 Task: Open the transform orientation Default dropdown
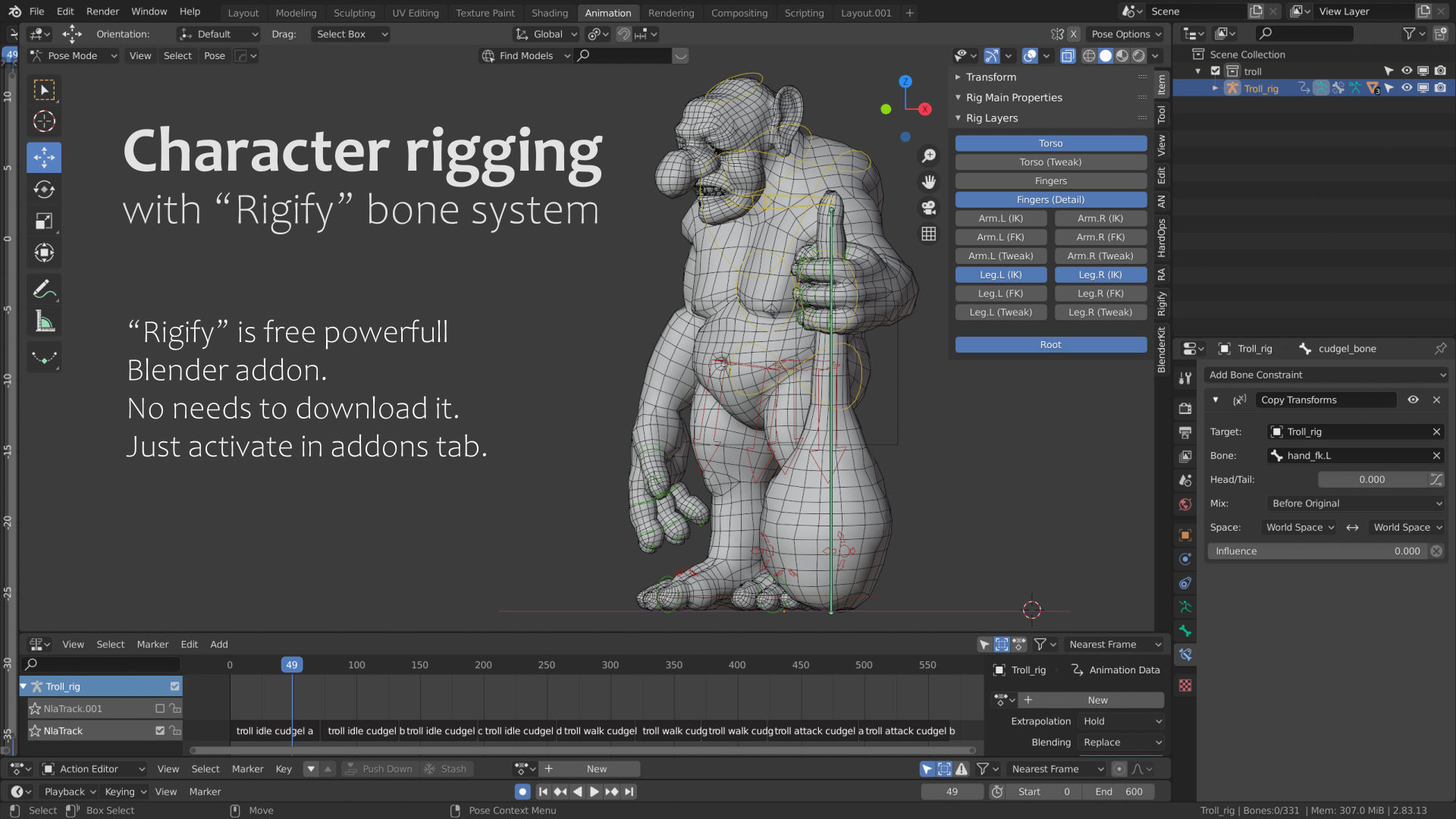tap(218, 34)
